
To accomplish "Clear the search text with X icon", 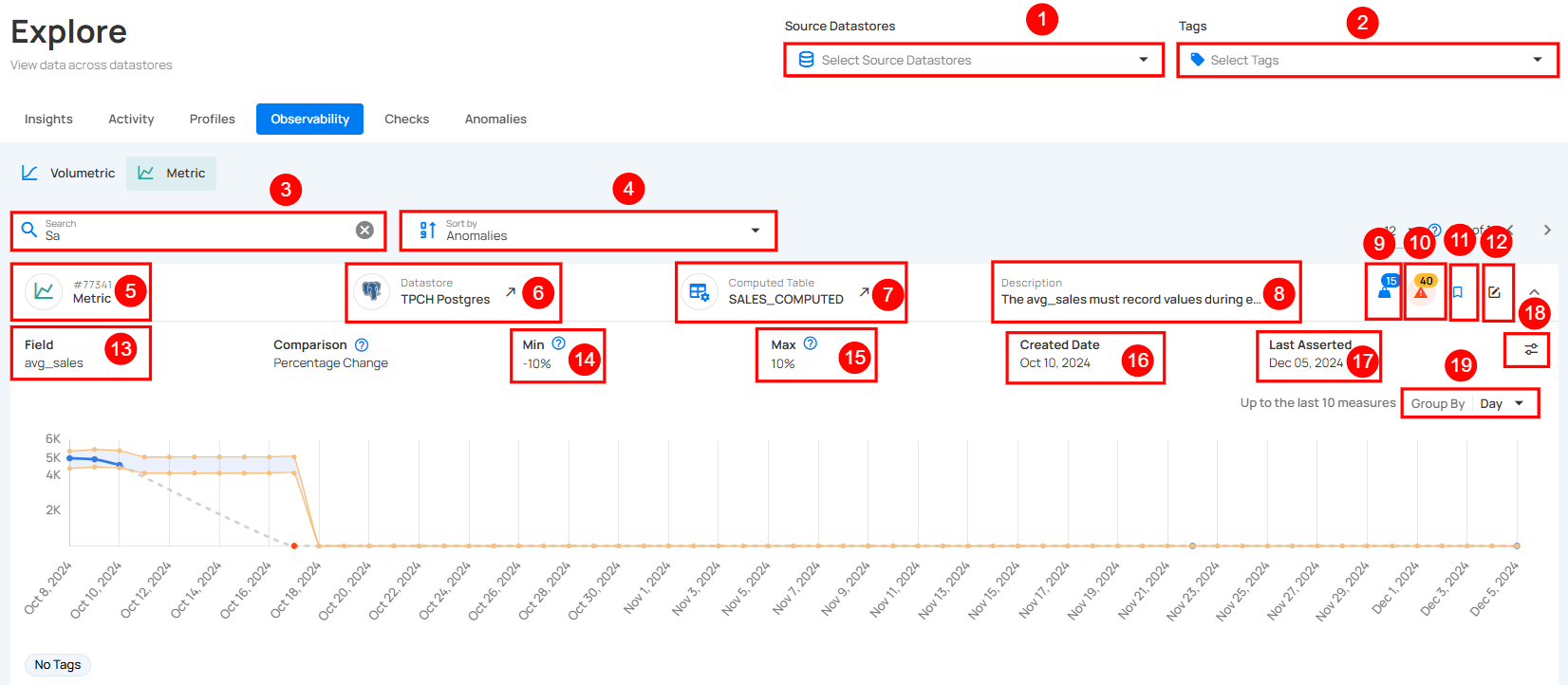I will [x=364, y=231].
